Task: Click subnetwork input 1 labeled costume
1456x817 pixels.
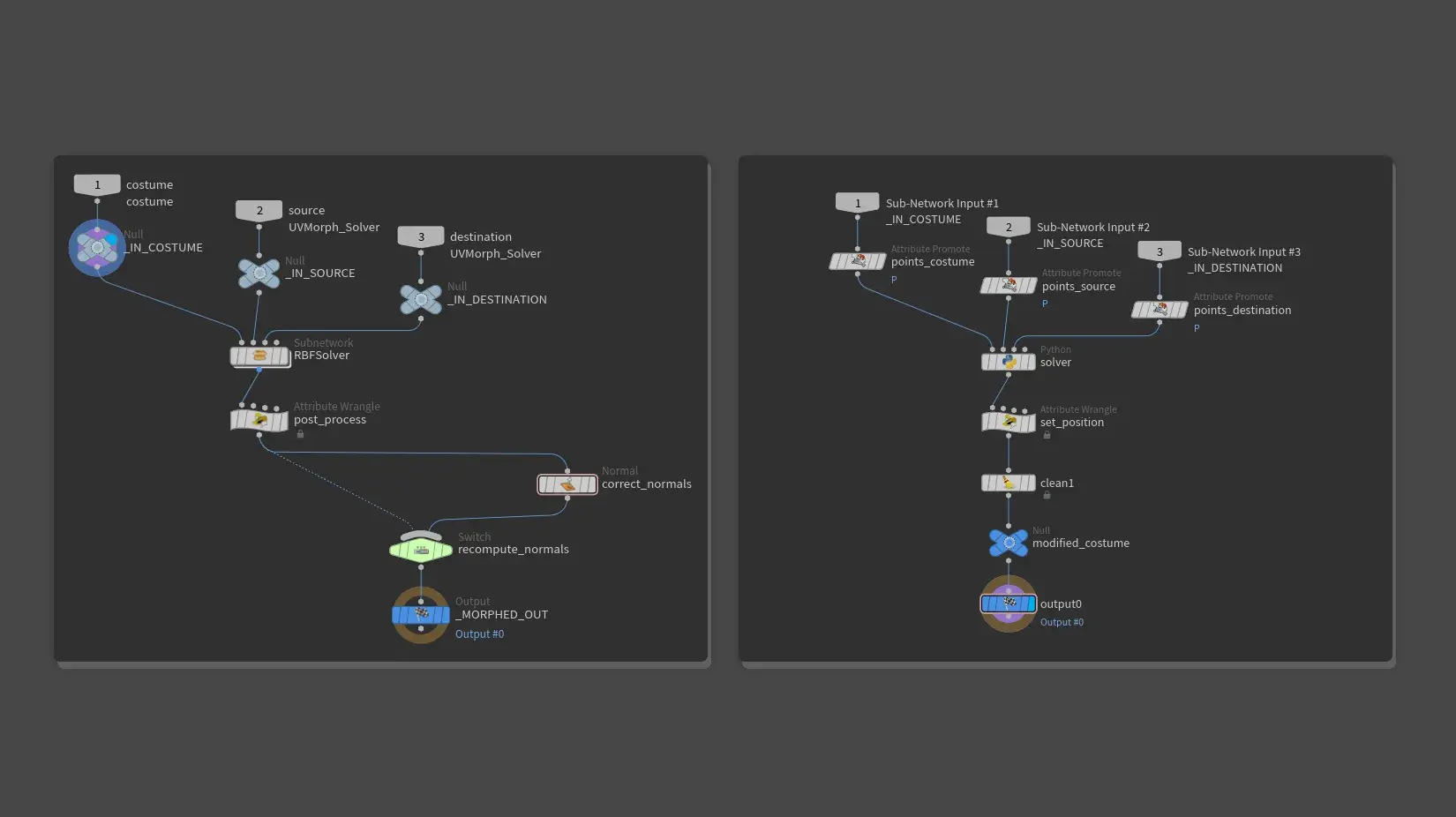Action: click(x=97, y=184)
